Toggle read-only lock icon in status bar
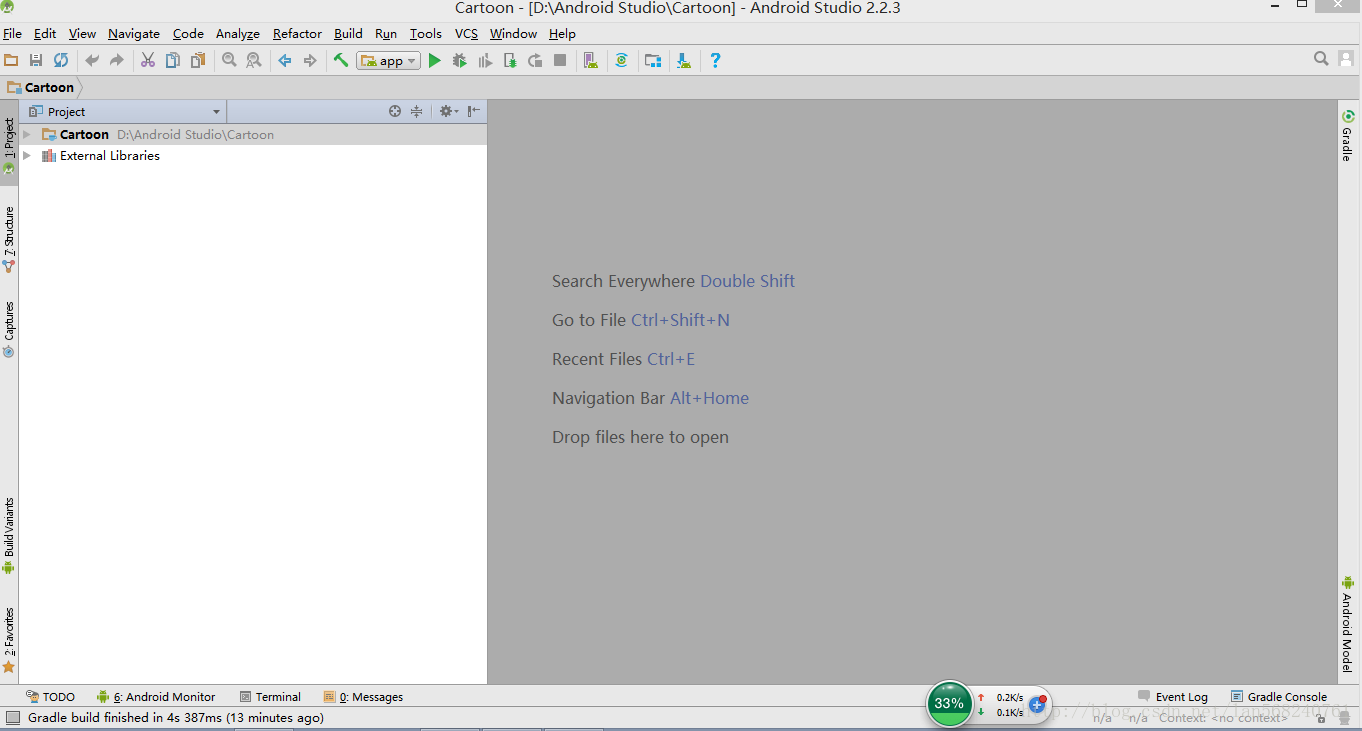 [x=1321, y=718]
